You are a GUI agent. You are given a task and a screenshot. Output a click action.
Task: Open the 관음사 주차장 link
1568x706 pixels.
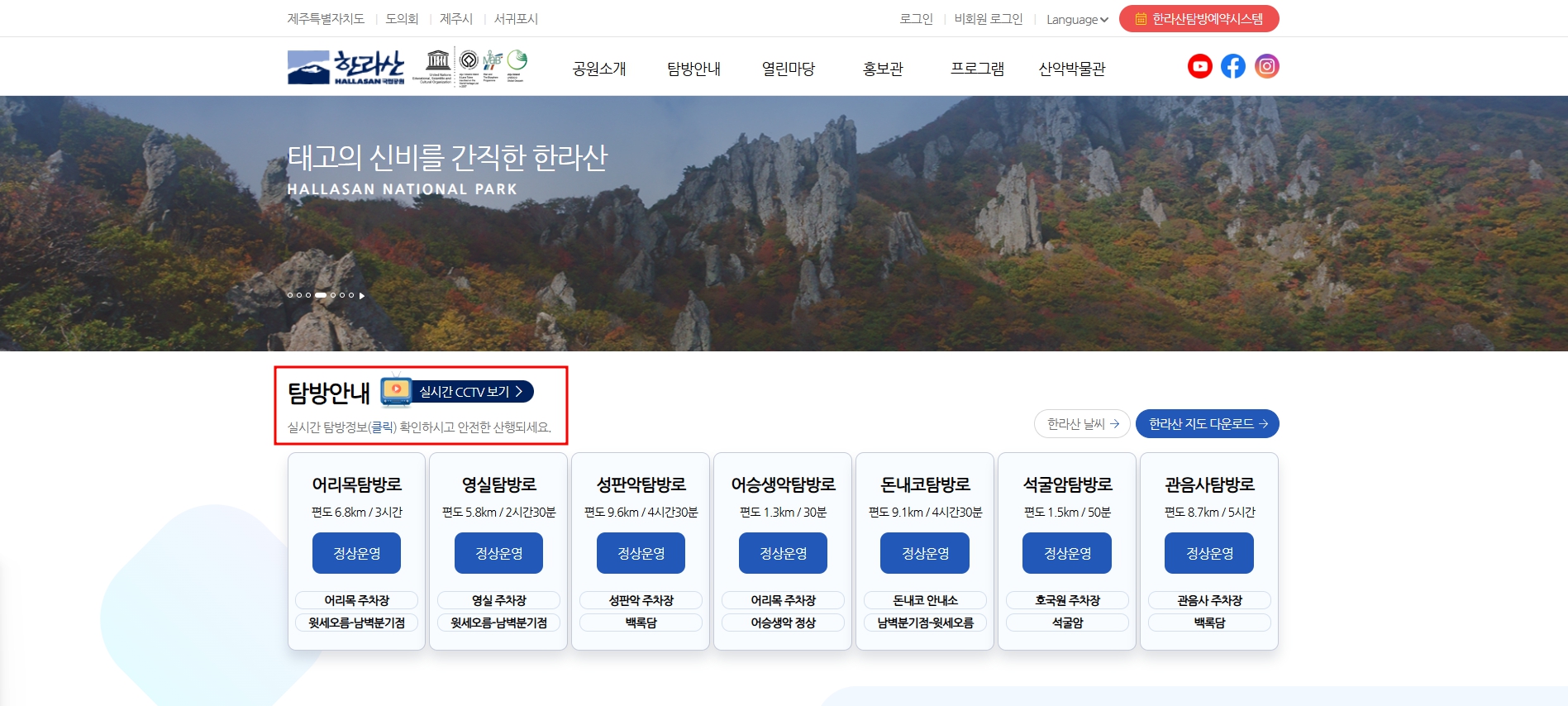coord(1209,600)
